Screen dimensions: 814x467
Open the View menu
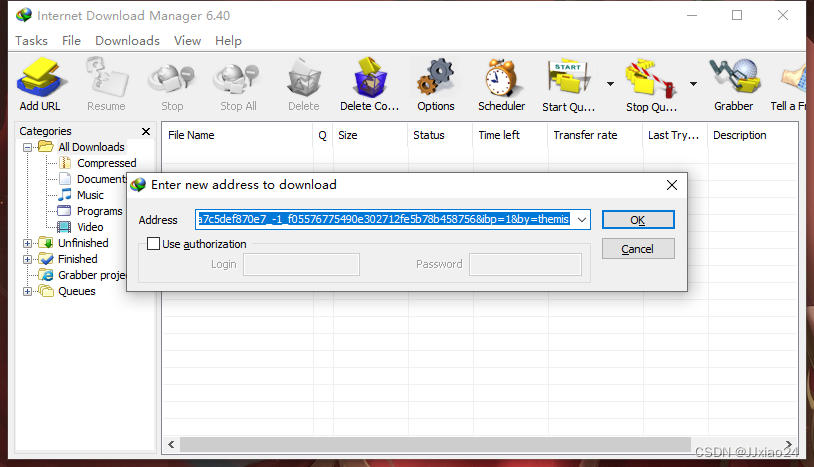[x=187, y=40]
